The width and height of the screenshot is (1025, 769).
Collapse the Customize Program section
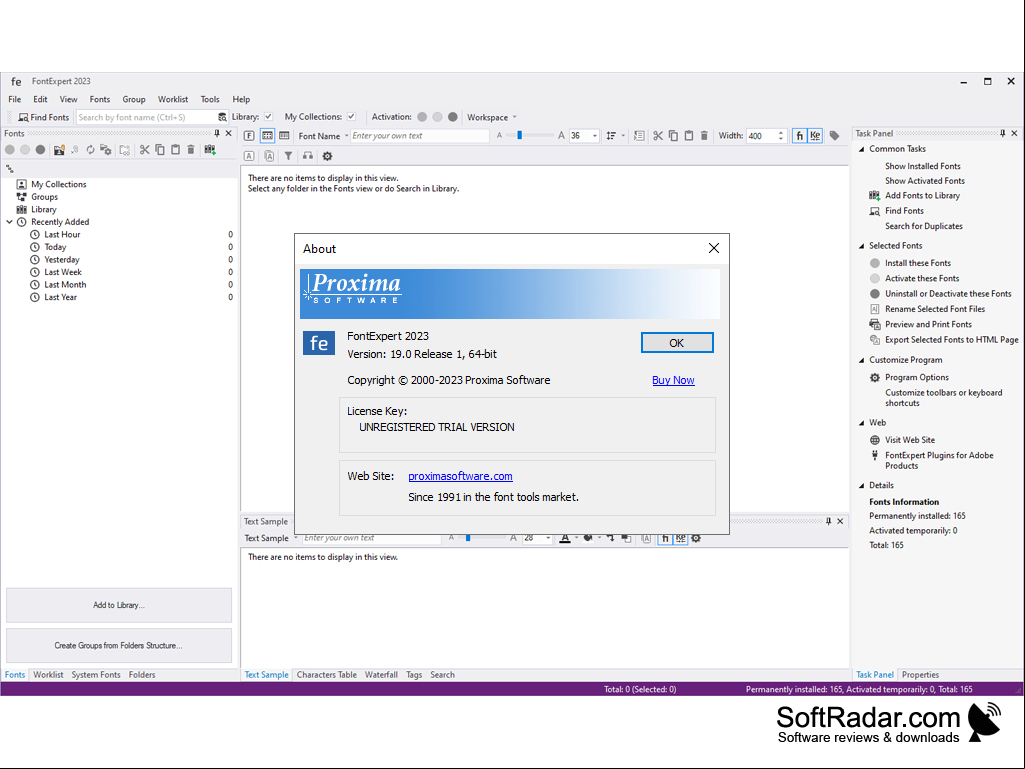pyautogui.click(x=862, y=360)
